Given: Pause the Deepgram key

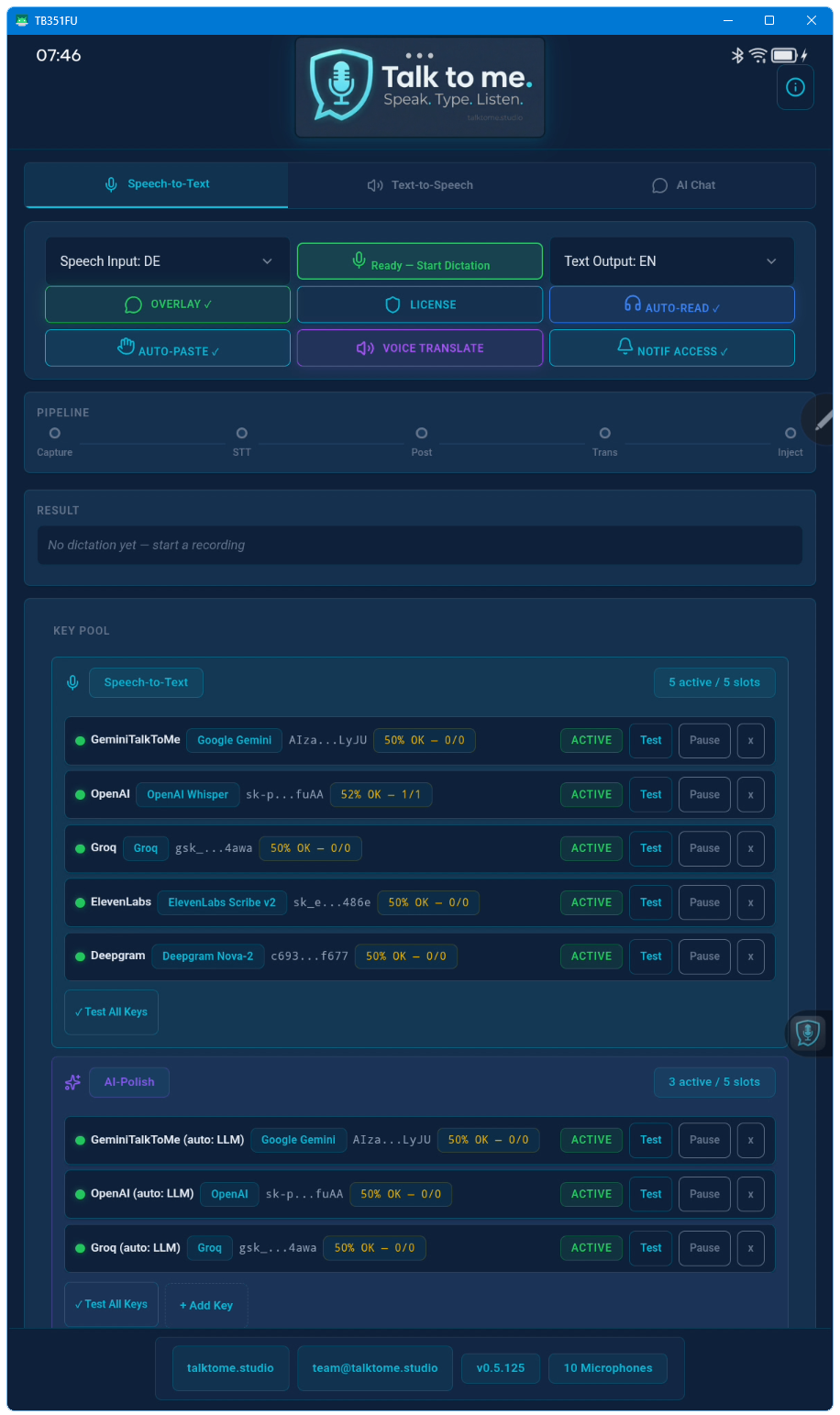Looking at the screenshot, I should (x=704, y=956).
